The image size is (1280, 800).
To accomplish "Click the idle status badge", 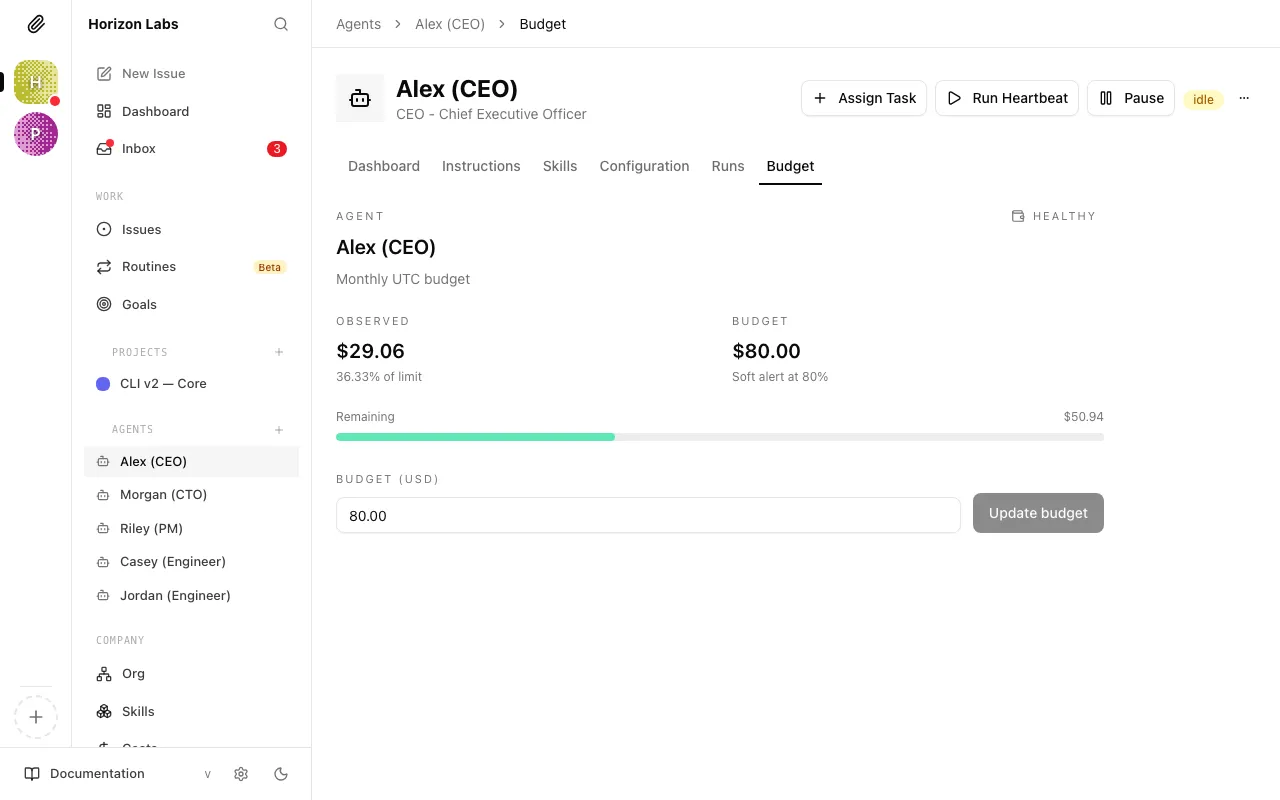I will pos(1203,99).
